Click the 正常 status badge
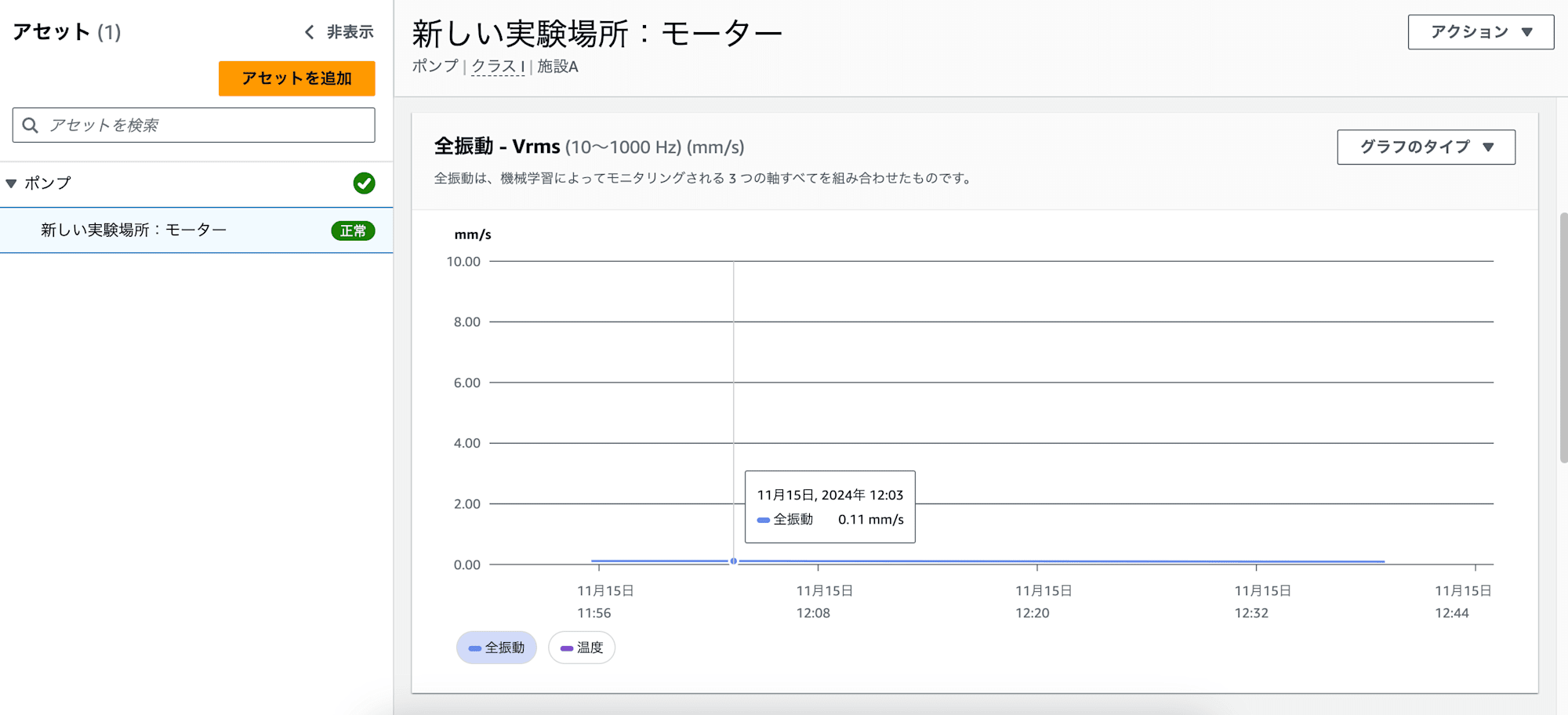The height and width of the screenshot is (715, 1568). [353, 230]
